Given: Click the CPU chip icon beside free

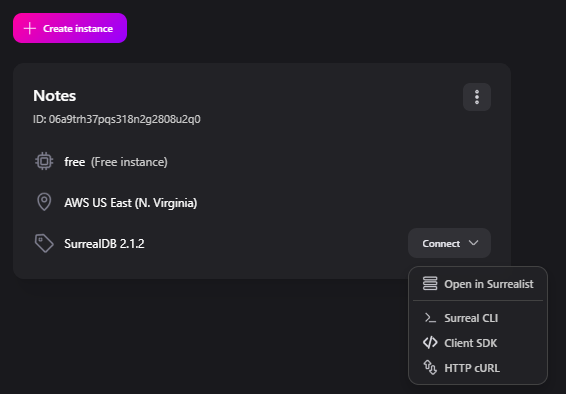Looking at the screenshot, I should click(x=44, y=161).
